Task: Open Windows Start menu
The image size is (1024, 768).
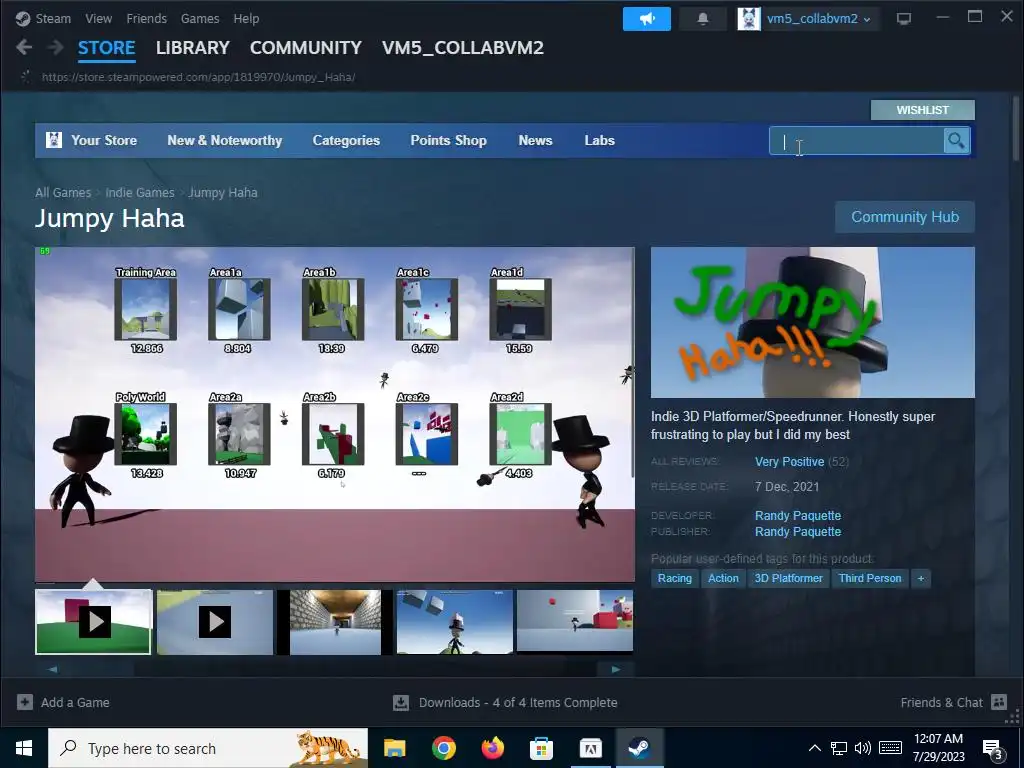Action: [x=24, y=748]
